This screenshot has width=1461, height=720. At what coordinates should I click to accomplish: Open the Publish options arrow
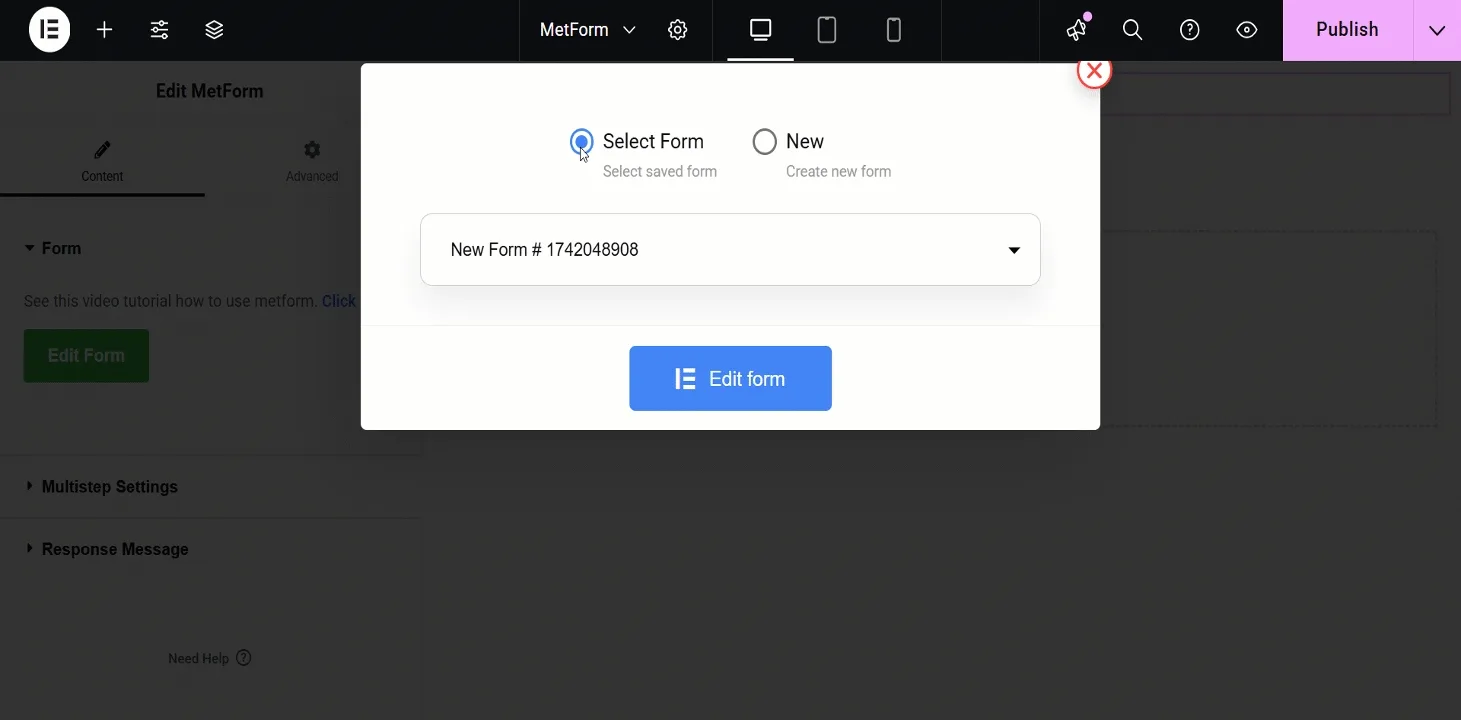(x=1437, y=30)
